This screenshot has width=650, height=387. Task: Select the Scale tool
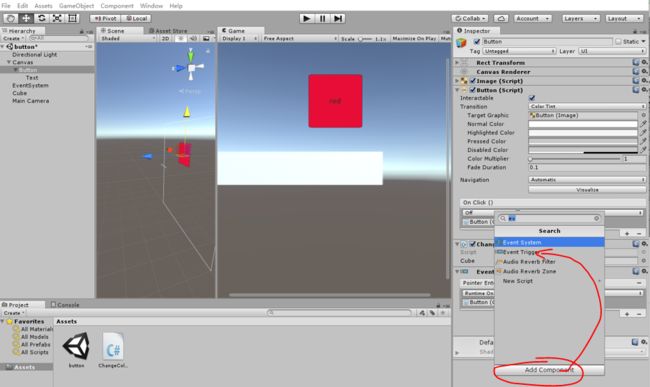click(57, 18)
